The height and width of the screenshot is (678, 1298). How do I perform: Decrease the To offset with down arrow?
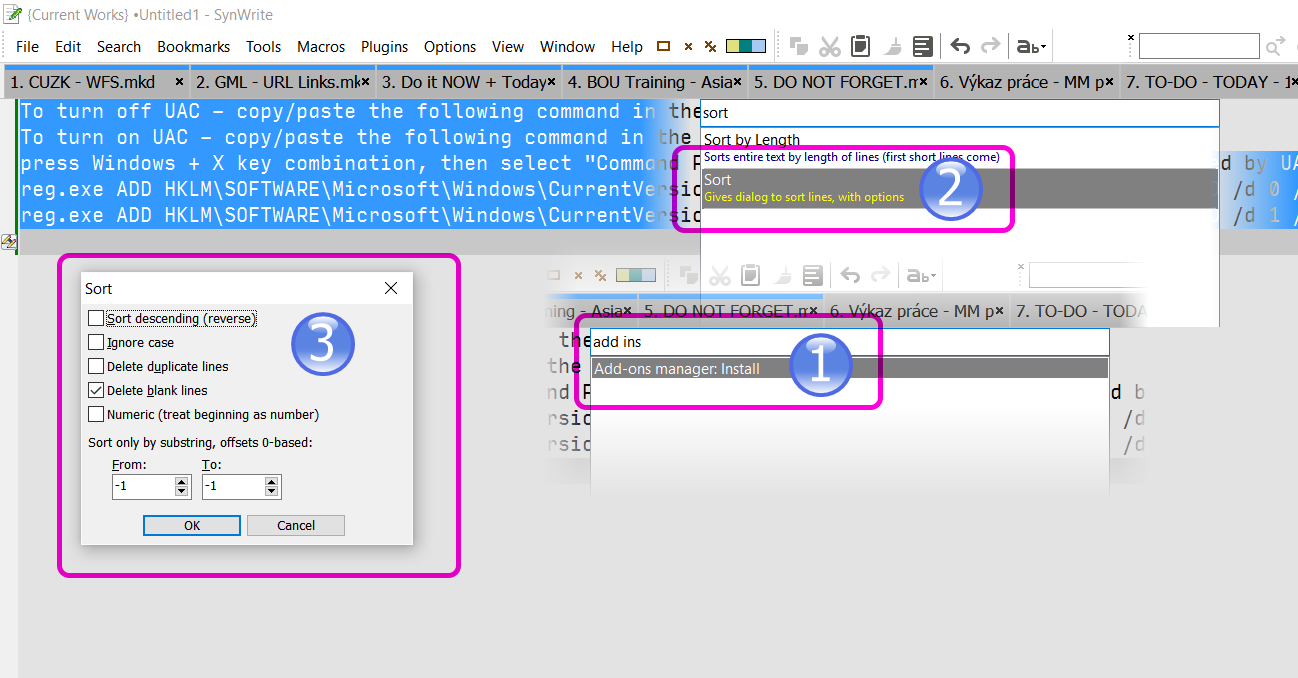271,492
